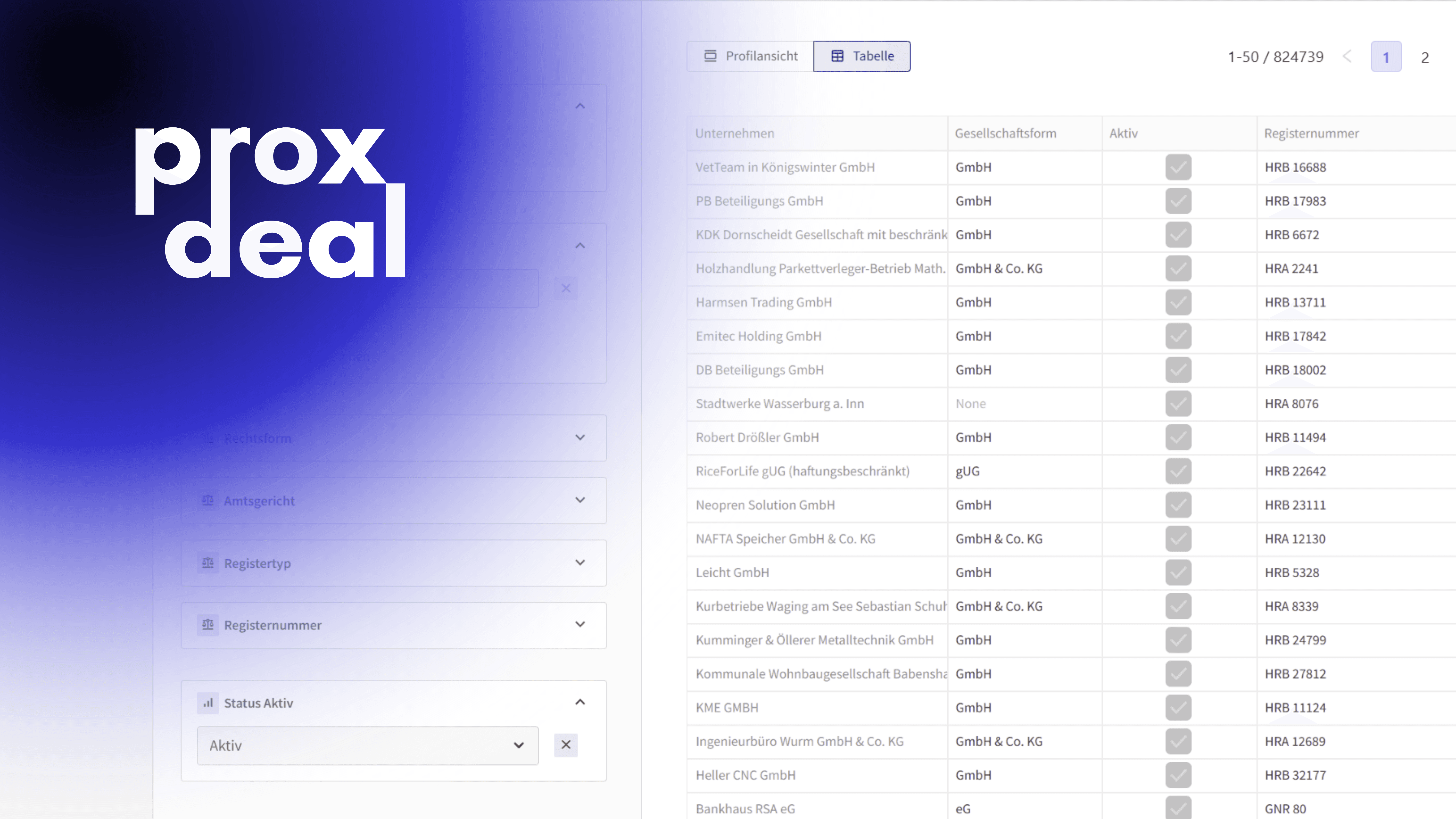Expand the Registertyp filter section
The height and width of the screenshot is (819, 1456).
(580, 563)
